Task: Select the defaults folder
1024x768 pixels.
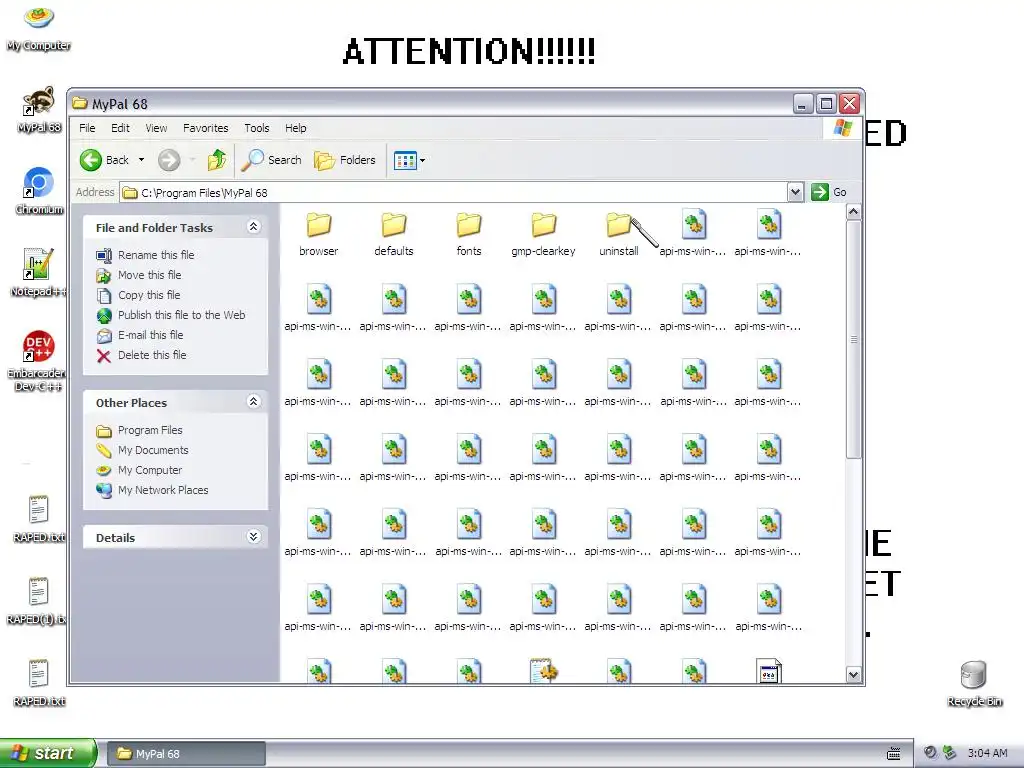Action: pos(394,234)
